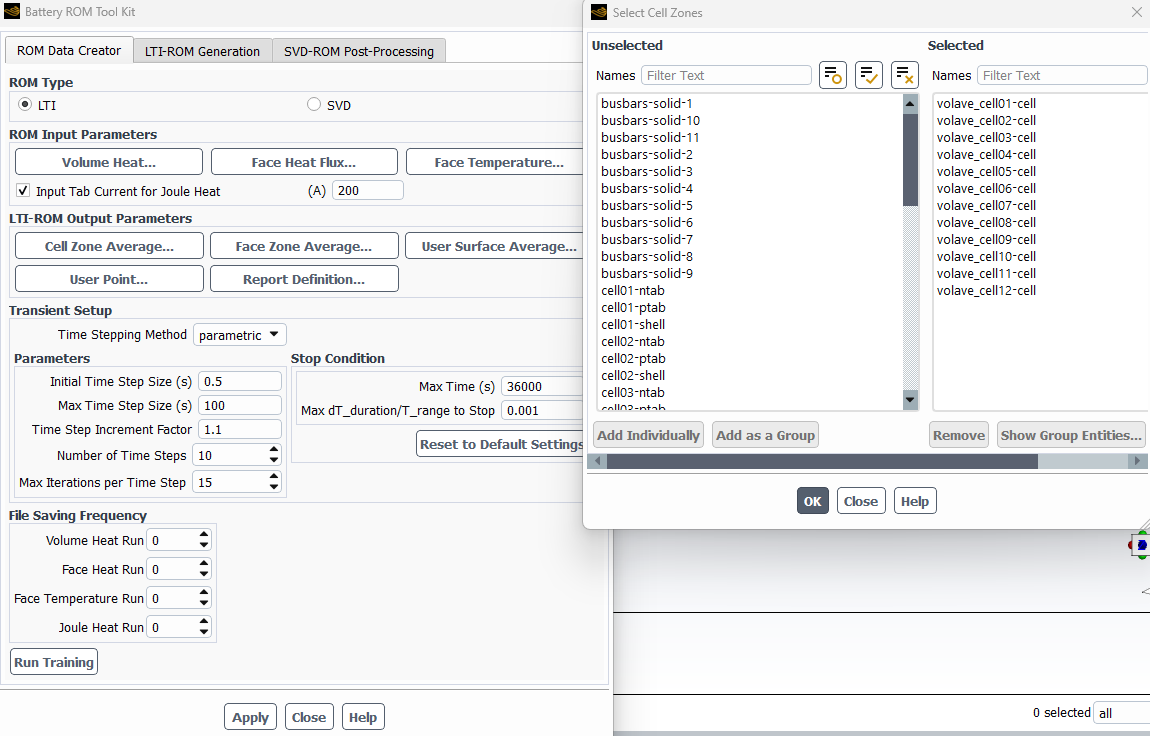Open the SVD-ROM Post-Processing tab
The width and height of the screenshot is (1150, 736).
358,52
